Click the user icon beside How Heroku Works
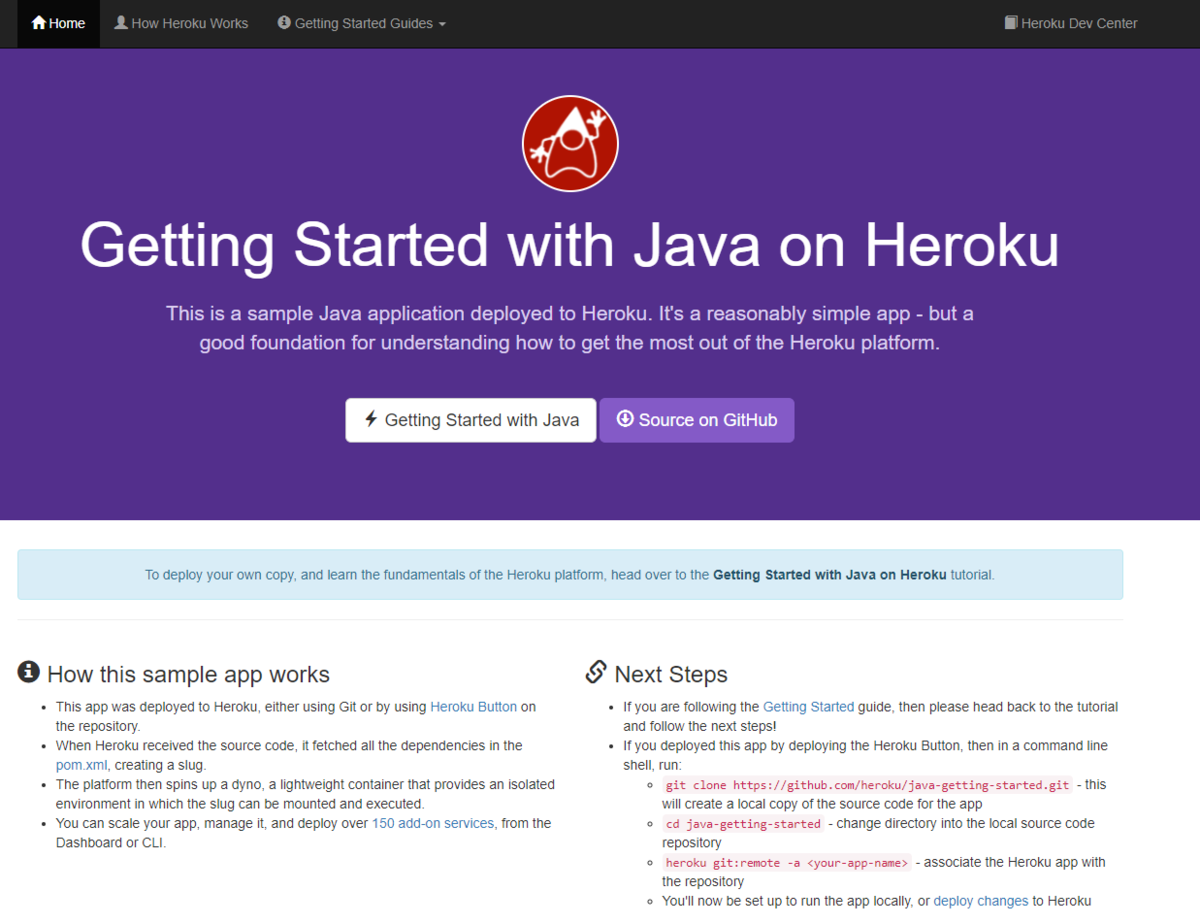 pos(121,22)
